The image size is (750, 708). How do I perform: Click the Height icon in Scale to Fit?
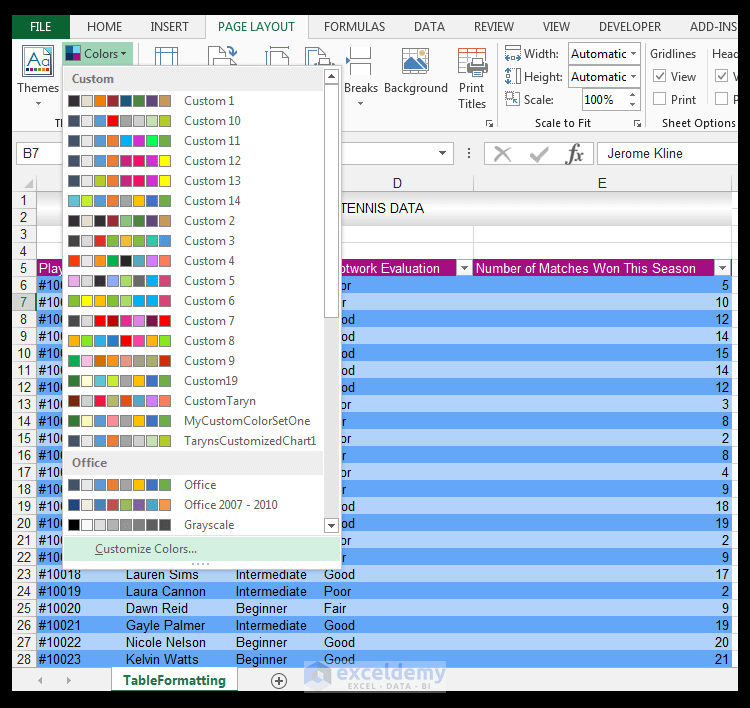point(512,77)
